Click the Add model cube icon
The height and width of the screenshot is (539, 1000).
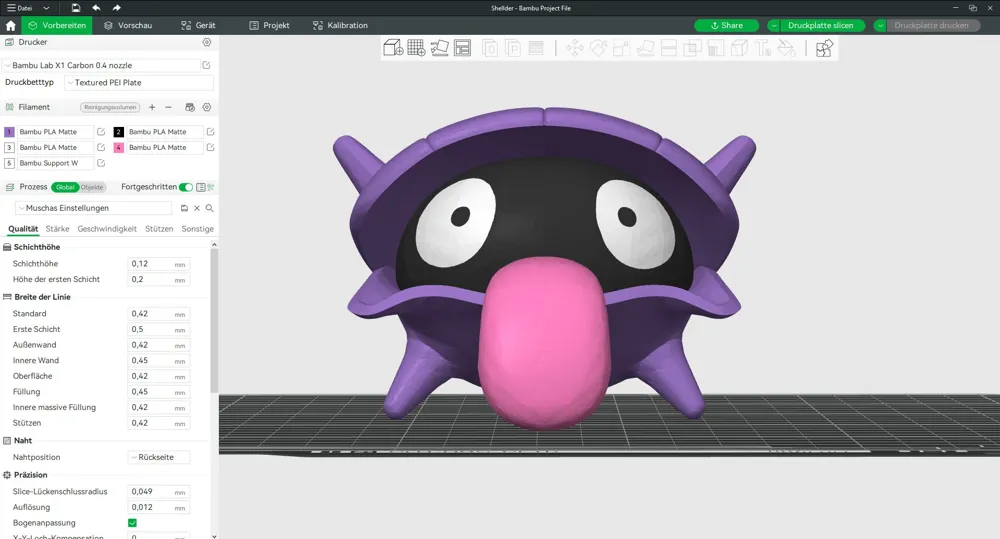pyautogui.click(x=393, y=48)
